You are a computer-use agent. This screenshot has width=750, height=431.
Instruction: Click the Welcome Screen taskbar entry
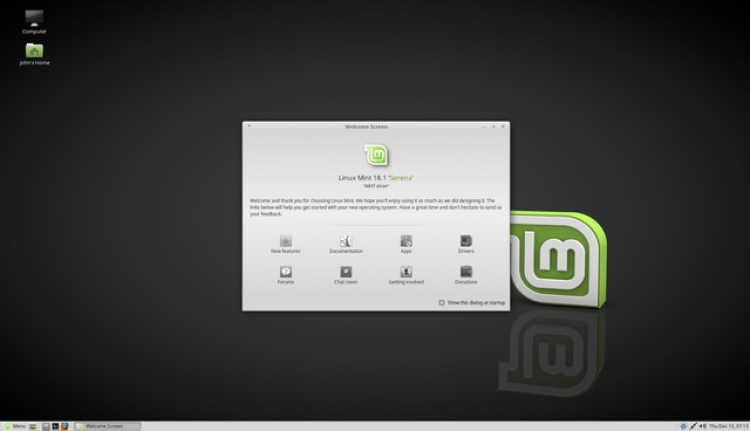[107, 426]
